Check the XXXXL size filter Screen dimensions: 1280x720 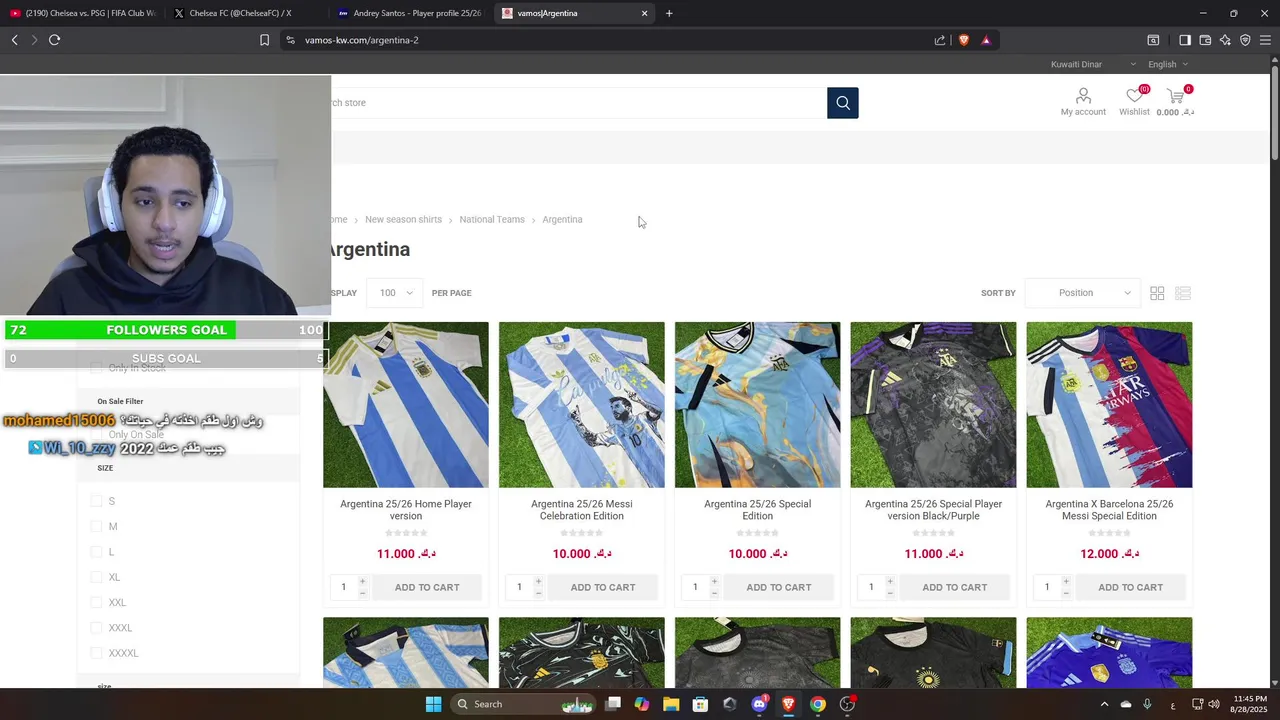[x=97, y=653]
